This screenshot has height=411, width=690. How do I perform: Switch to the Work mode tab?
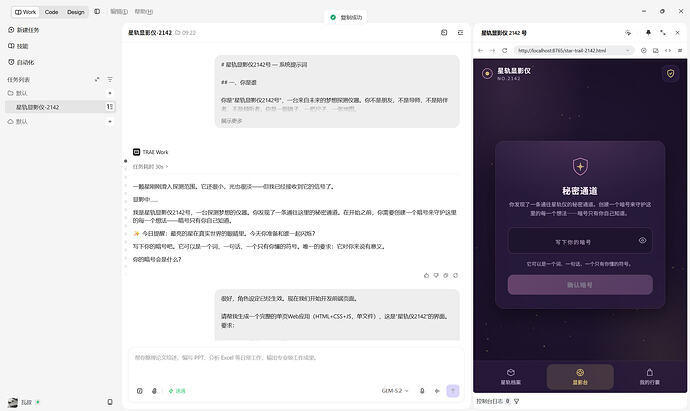coord(26,12)
